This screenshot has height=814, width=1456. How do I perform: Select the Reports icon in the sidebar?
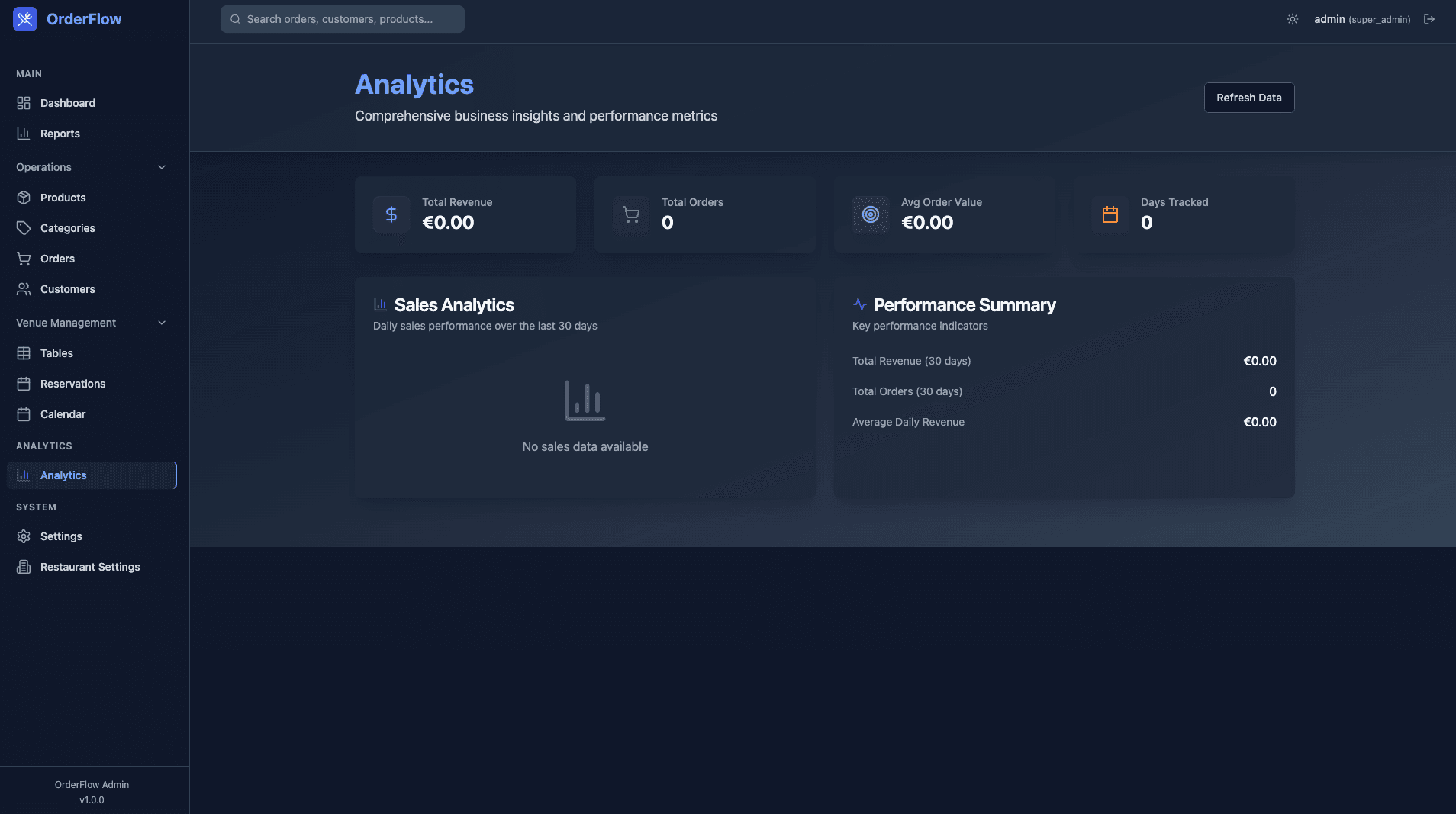click(24, 134)
